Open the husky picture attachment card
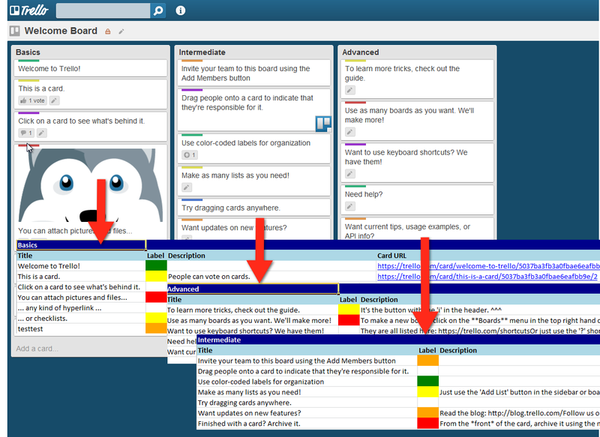 click(x=91, y=191)
